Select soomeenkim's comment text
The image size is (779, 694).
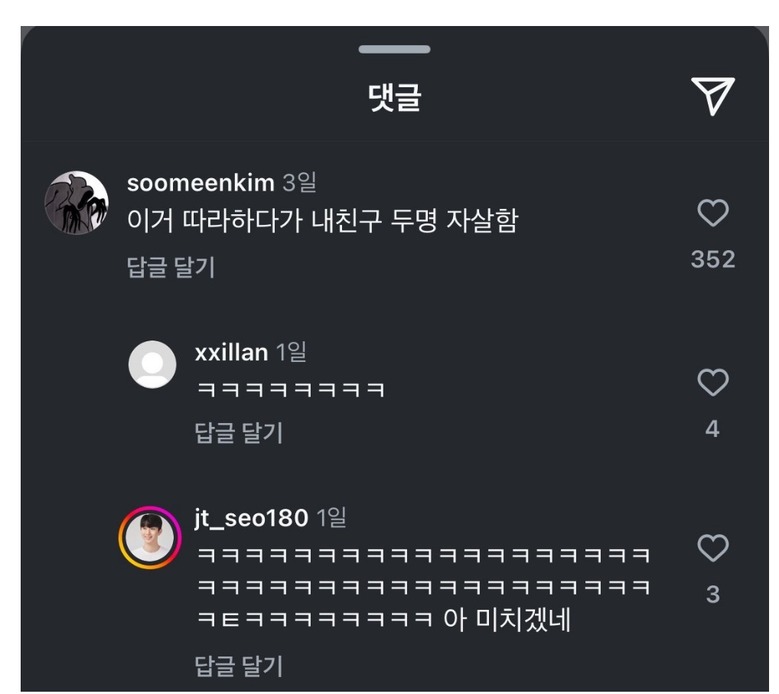point(322,221)
